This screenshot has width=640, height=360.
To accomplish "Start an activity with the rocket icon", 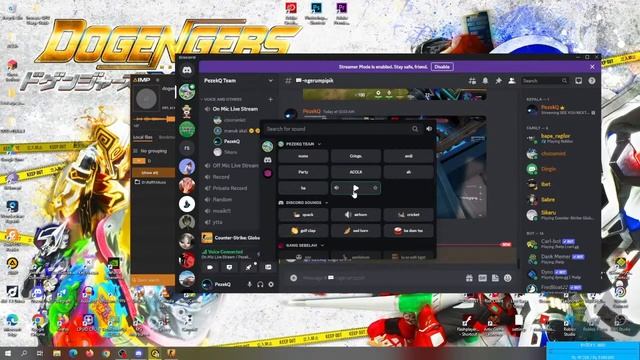I will 249,267.
